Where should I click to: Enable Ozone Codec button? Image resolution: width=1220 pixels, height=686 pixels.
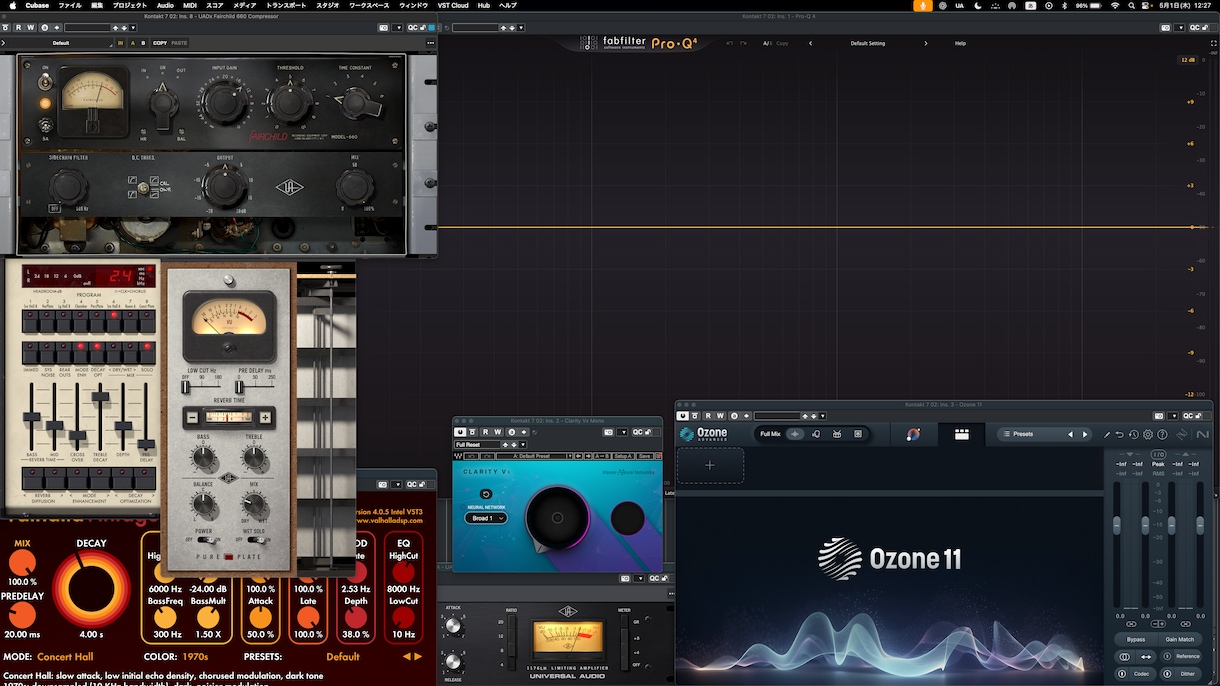click(x=1135, y=673)
